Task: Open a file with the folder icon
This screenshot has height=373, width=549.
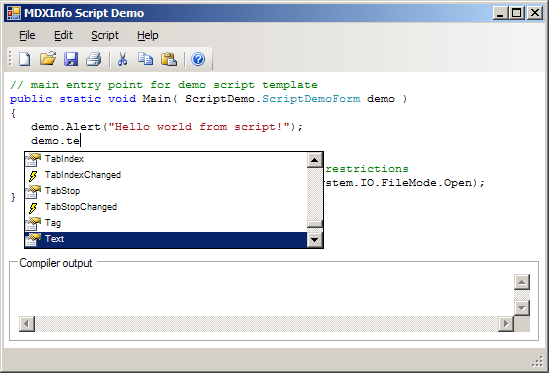Action: pyautogui.click(x=48, y=59)
